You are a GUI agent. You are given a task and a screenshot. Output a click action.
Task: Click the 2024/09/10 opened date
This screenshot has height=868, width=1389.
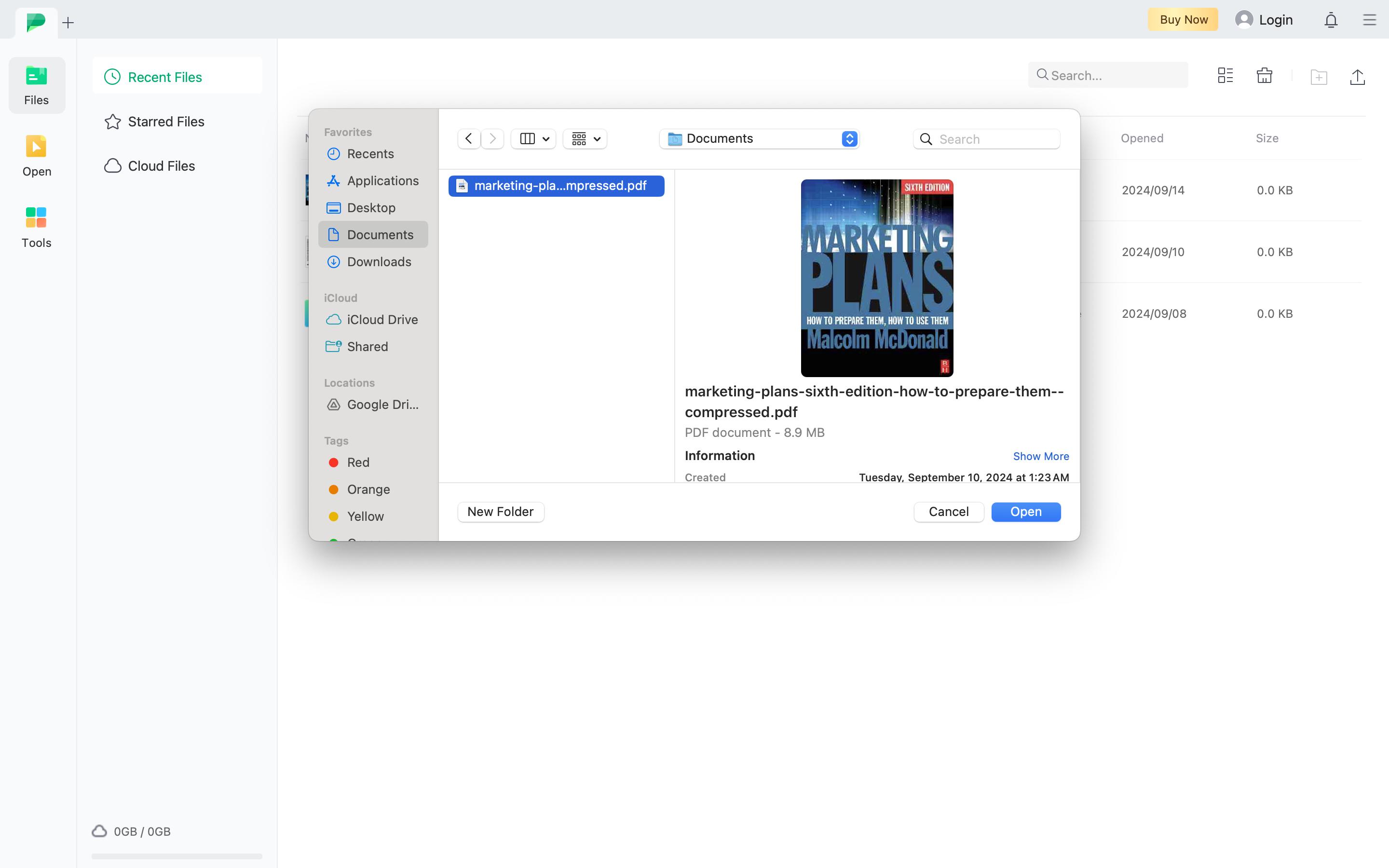tap(1153, 252)
